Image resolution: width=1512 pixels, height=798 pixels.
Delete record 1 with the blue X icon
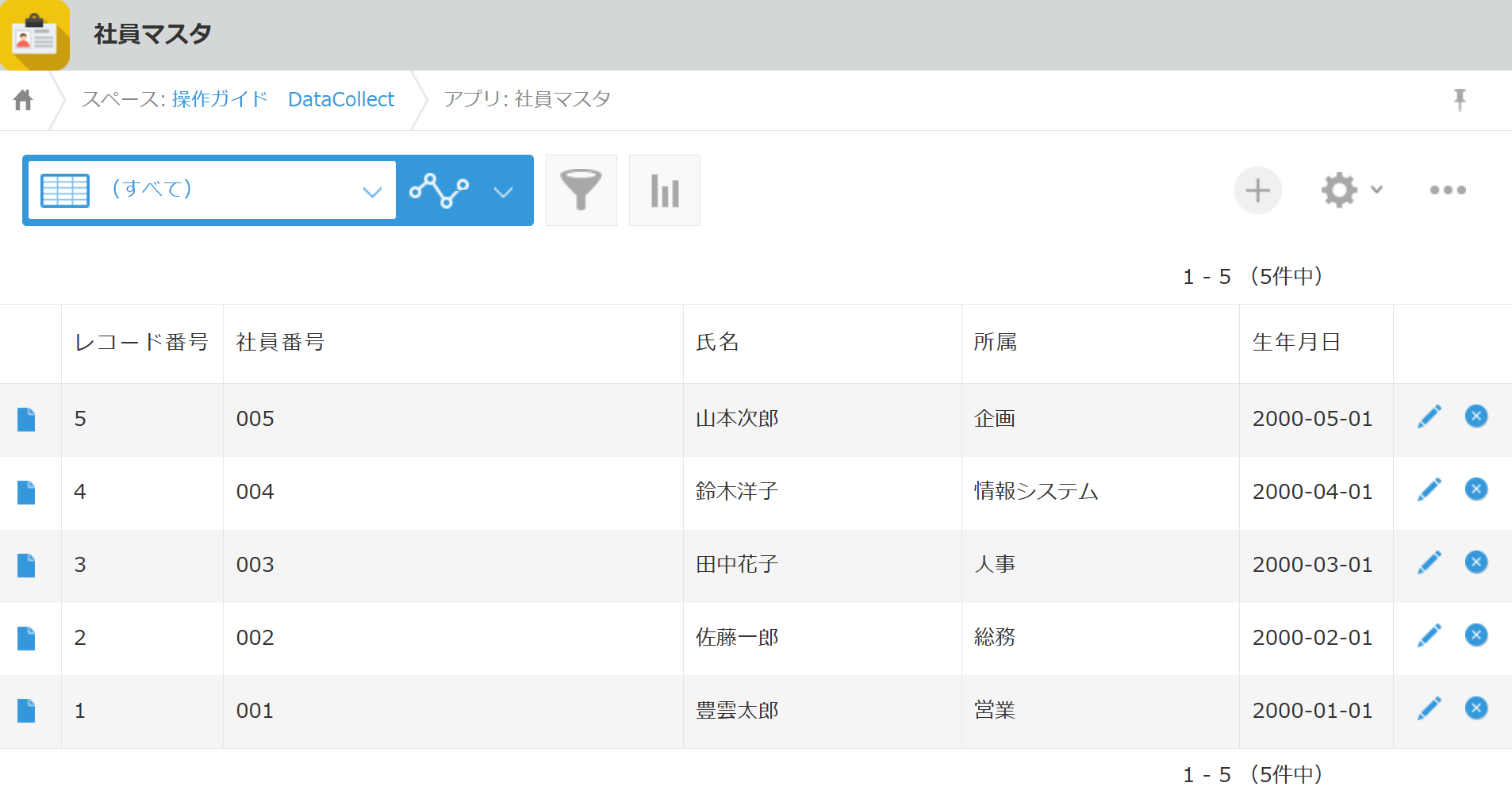(1477, 708)
